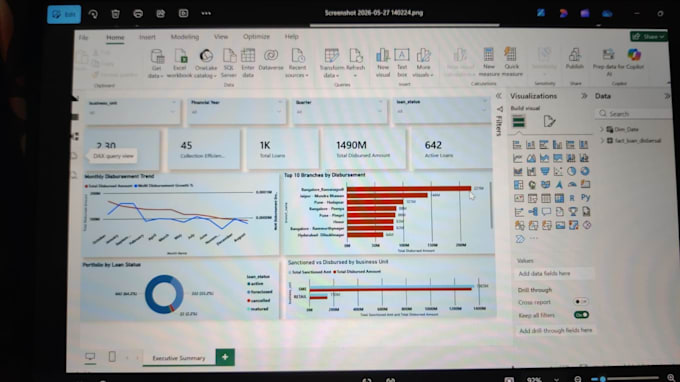Pick the trophy Metrics visual icon

click(x=573, y=212)
